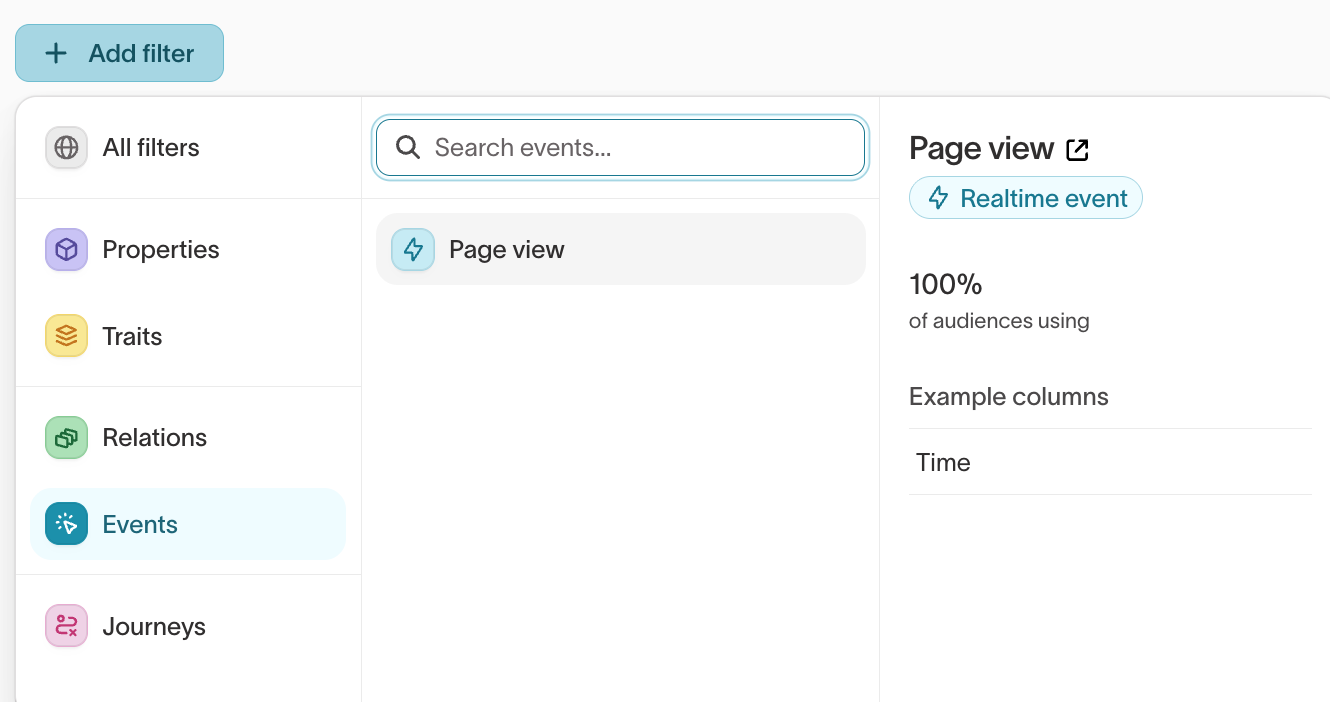1330x702 pixels.
Task: Click the lightning icon inside the Realtime event badge
Action: coord(938,197)
